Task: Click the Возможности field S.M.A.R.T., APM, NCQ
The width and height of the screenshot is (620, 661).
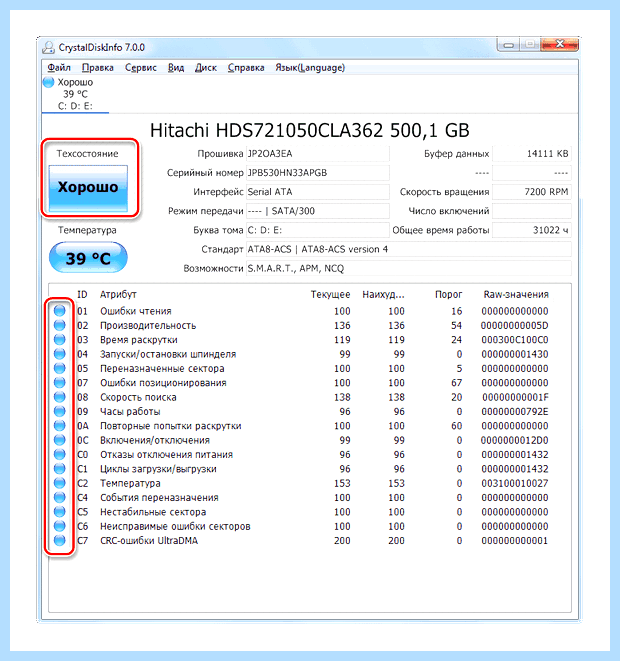Action: coord(409,268)
